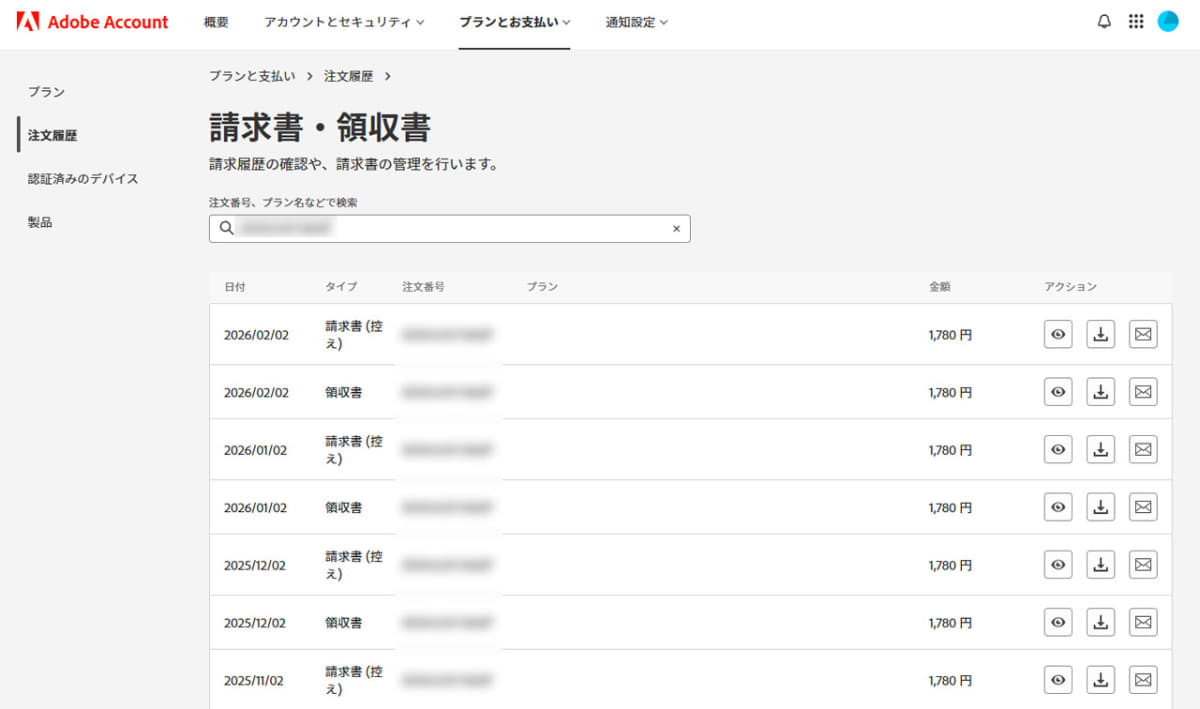Select 製品 in the left sidebar
The image size is (1200, 709).
(x=39, y=222)
